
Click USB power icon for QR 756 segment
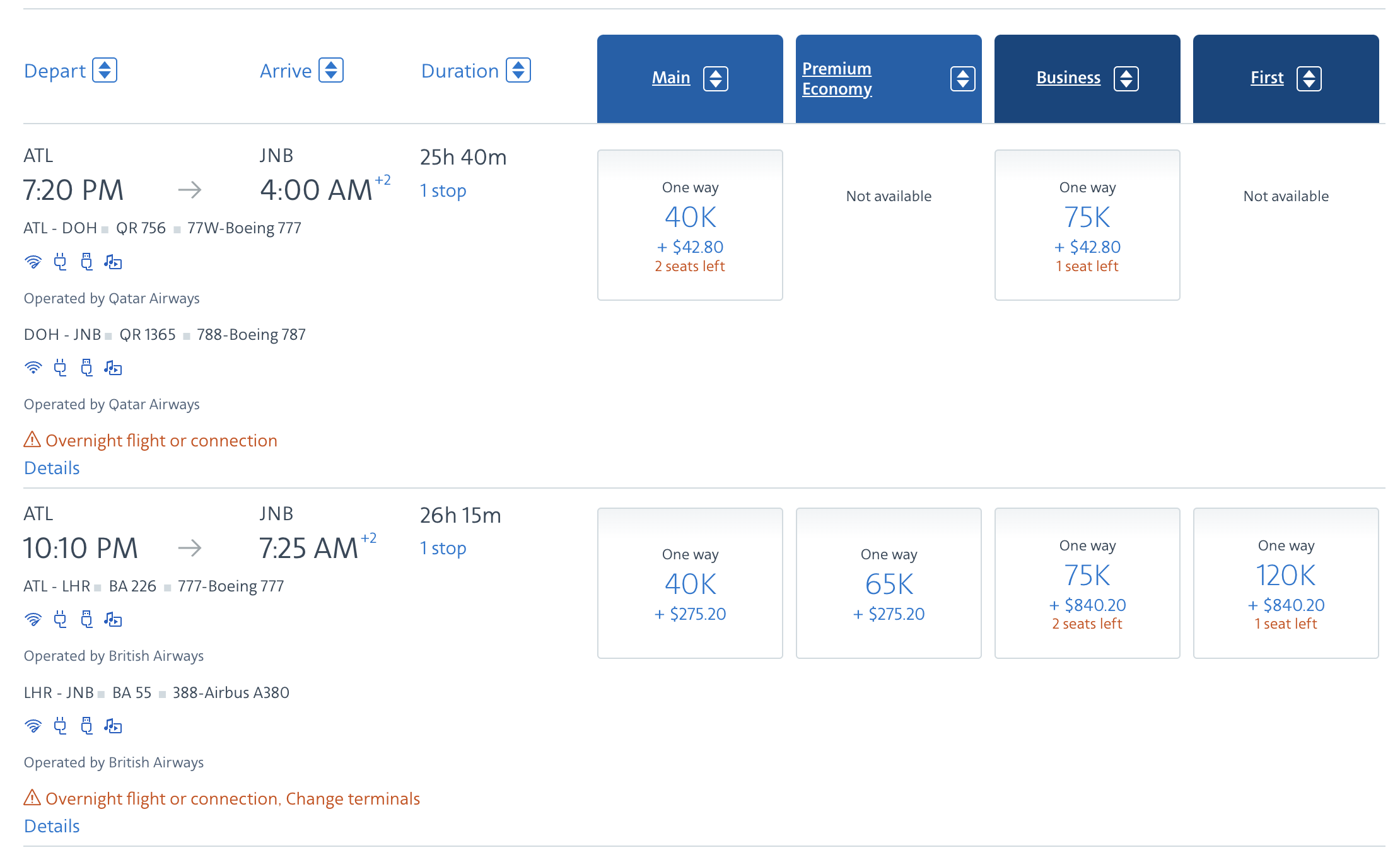click(x=86, y=262)
